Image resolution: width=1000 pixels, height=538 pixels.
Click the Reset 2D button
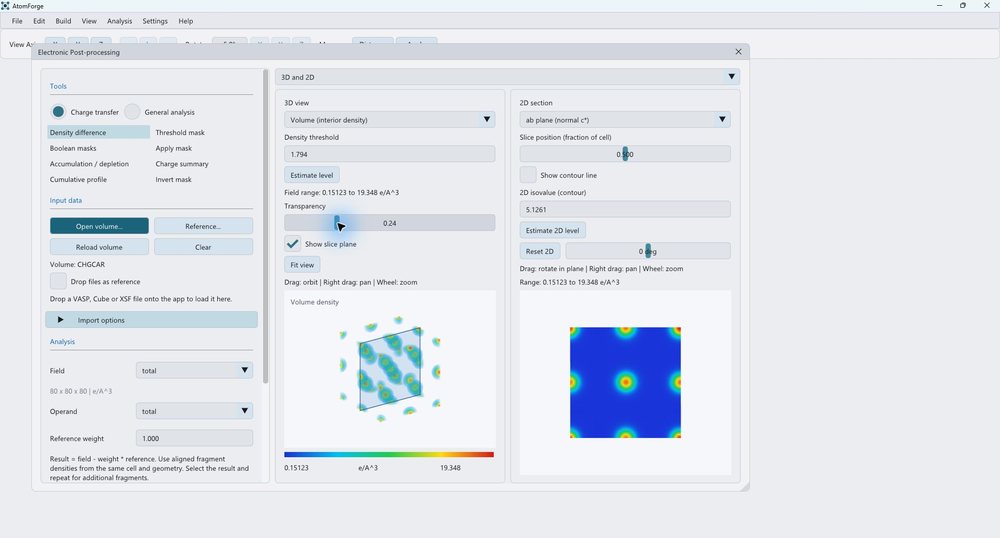coord(540,251)
